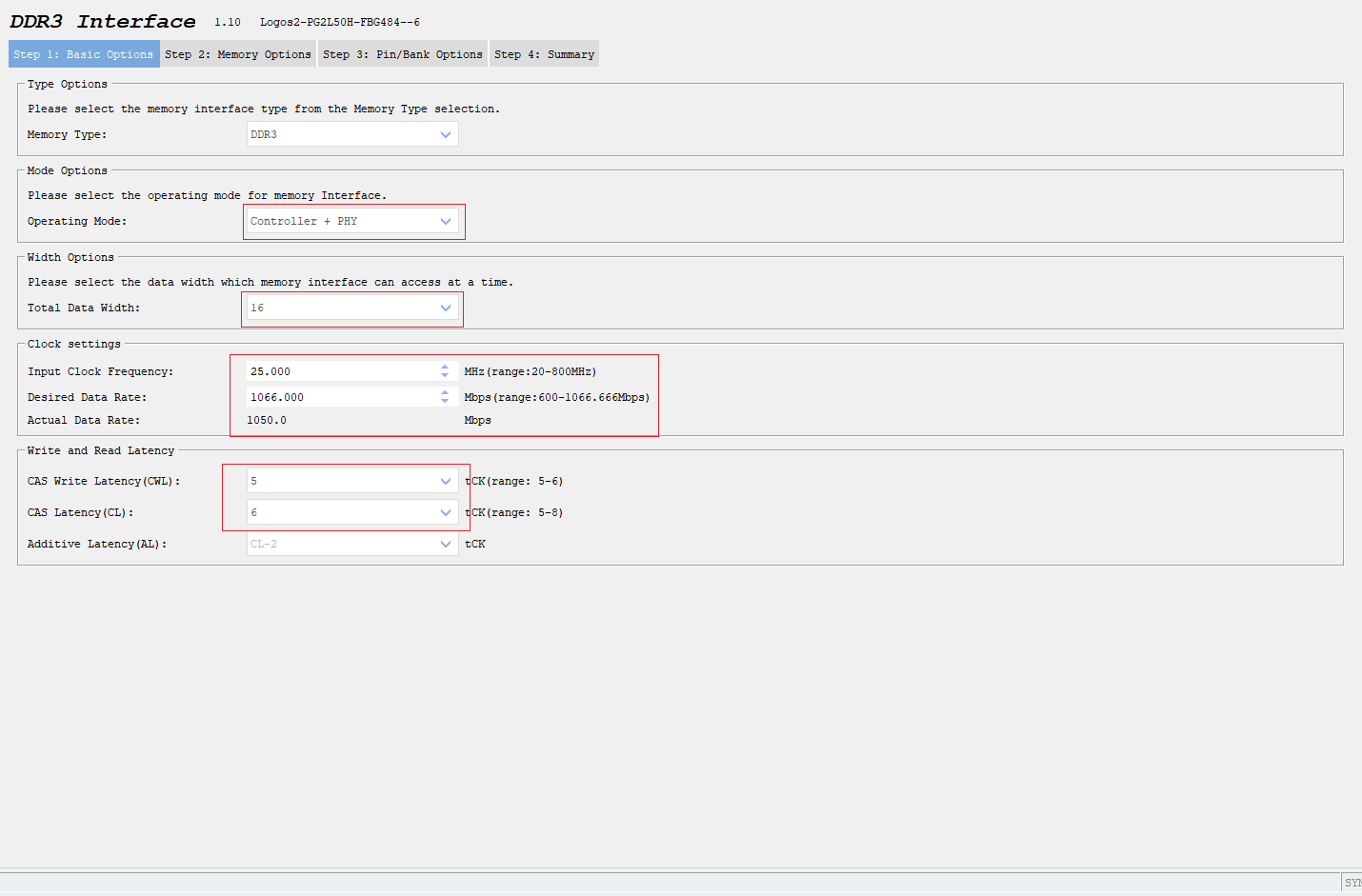Switch to Step 2: Memory Options tab
Viewport: 1362px width, 896px height.
238,54
